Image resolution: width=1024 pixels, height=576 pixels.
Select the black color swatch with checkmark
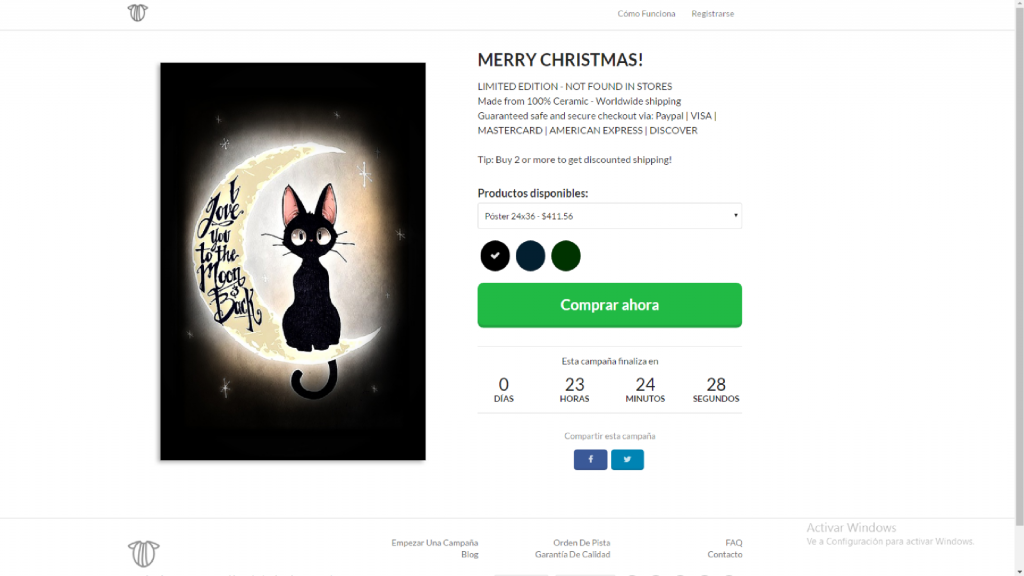(495, 256)
